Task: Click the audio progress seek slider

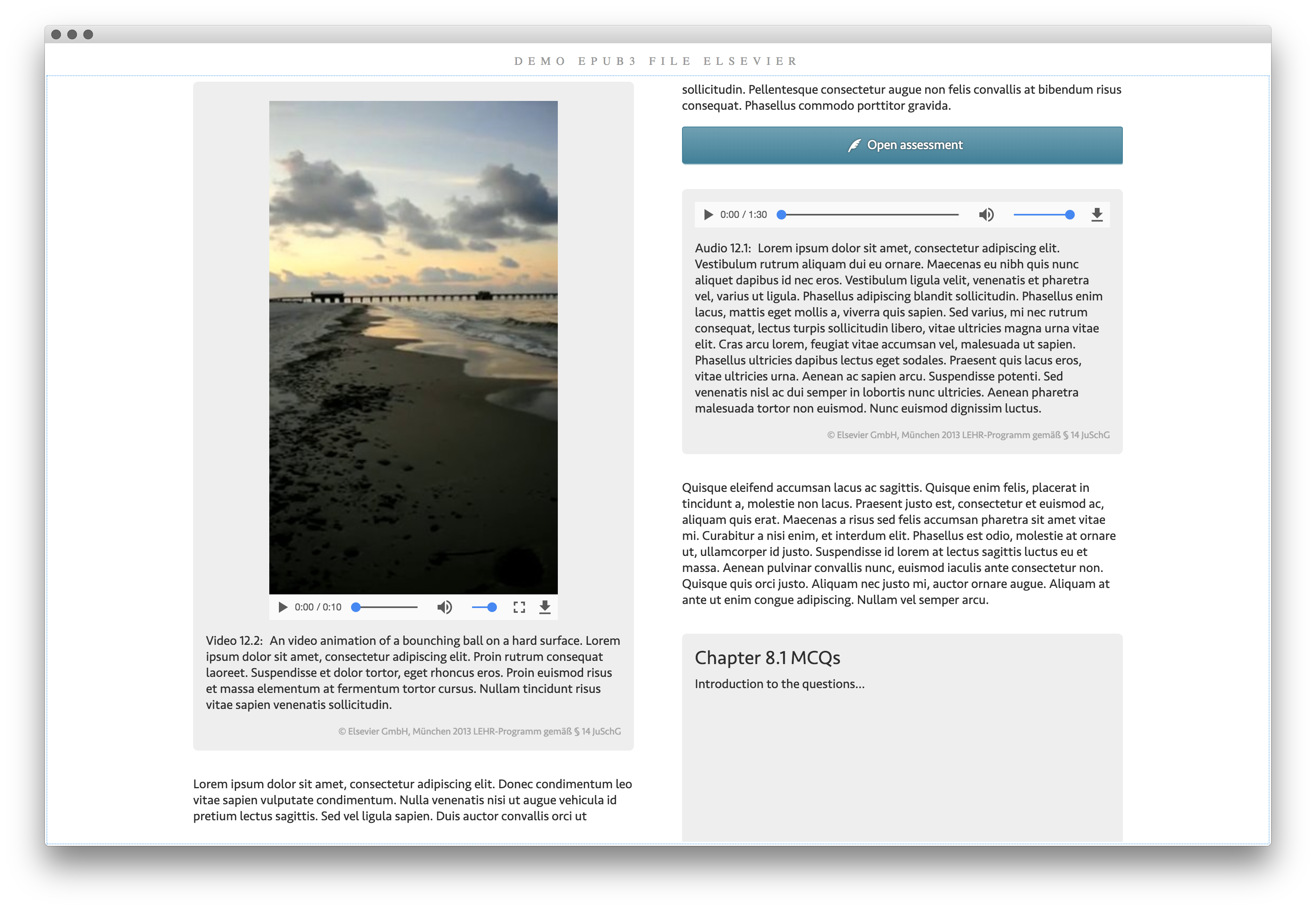Action: 868,214
